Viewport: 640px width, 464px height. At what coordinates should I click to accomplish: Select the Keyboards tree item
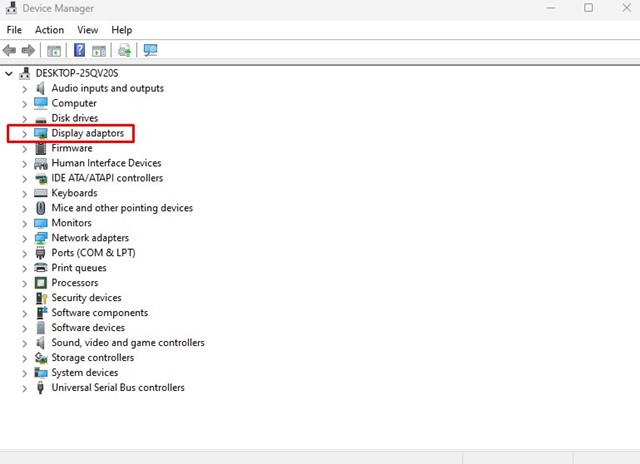coord(74,193)
